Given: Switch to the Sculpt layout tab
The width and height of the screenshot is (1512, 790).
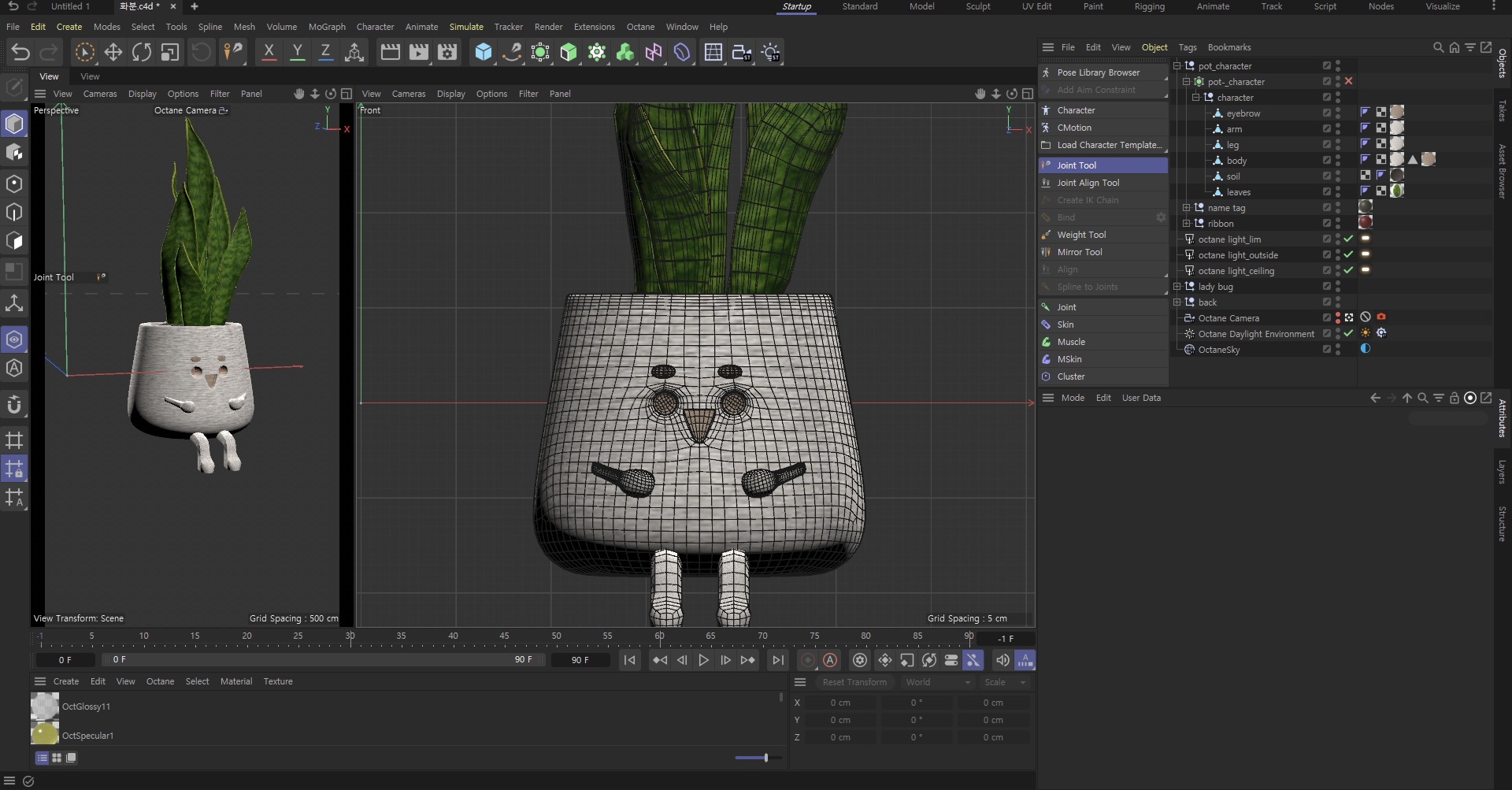Looking at the screenshot, I should (978, 6).
